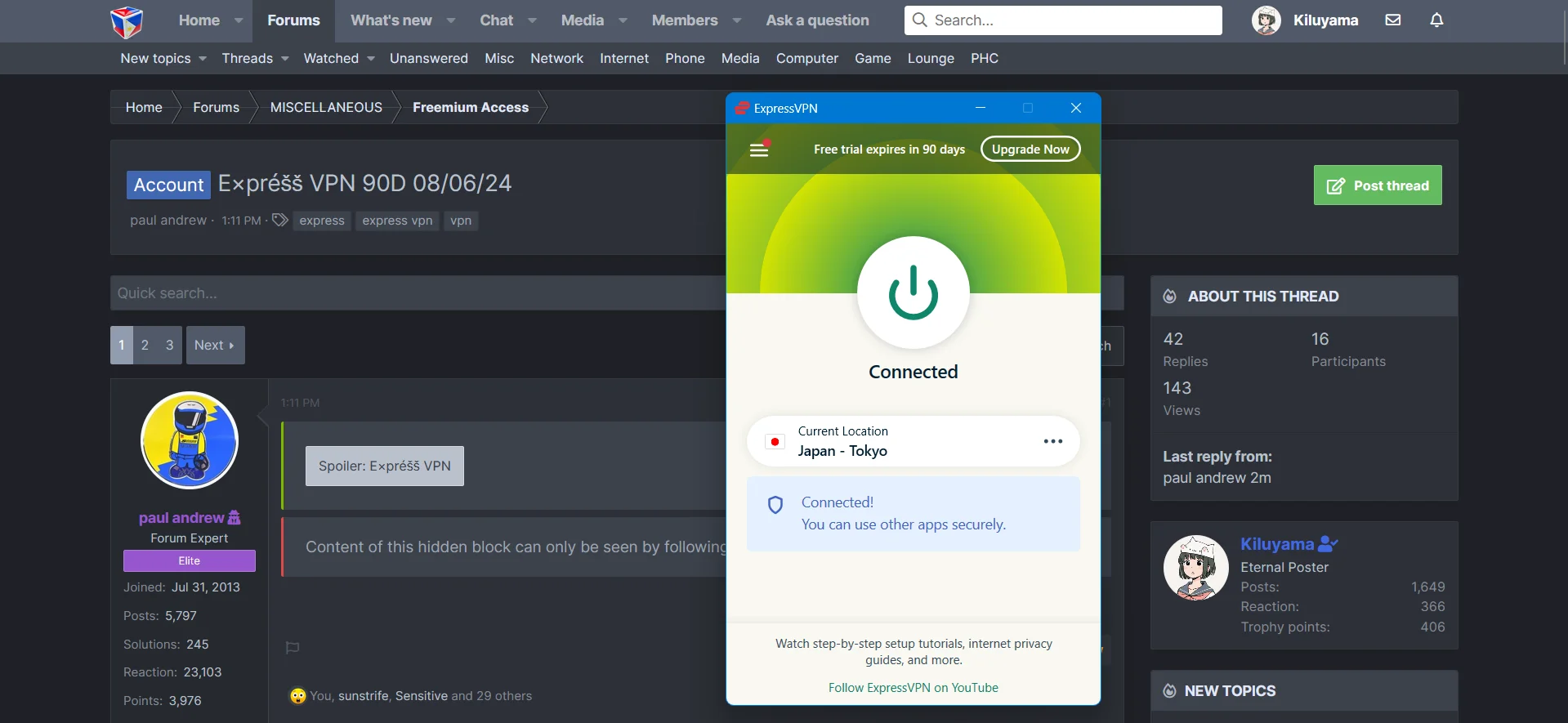Click Kiluyama name in sidebar
This screenshot has width=1568, height=723.
(x=1277, y=544)
